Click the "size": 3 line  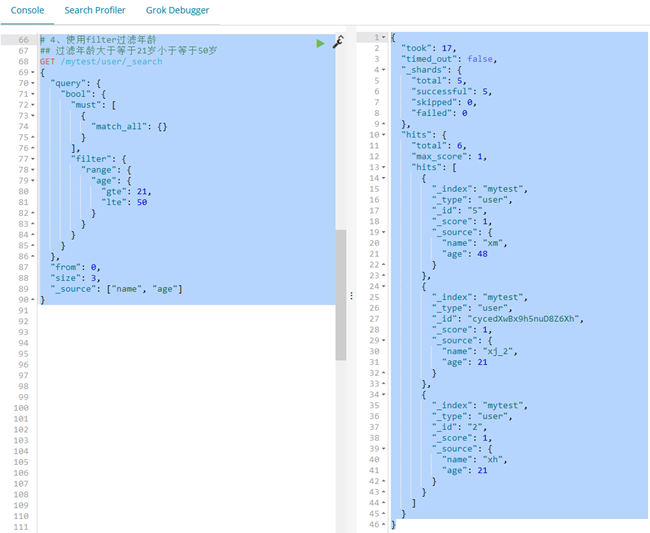(75, 278)
